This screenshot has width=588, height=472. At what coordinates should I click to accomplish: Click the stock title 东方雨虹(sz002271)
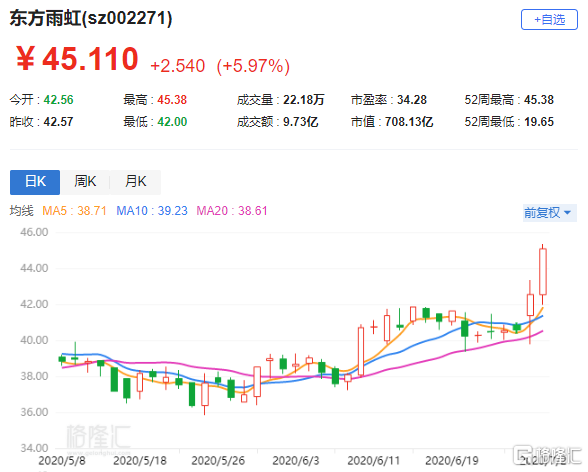[91, 18]
